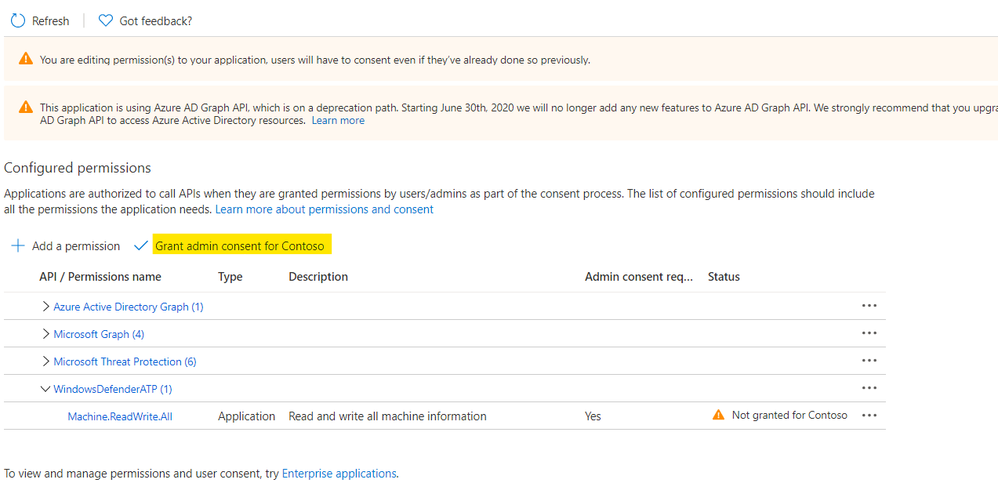
Task: Open ellipsis menu for Microsoft Graph row
Action: pyautogui.click(x=868, y=334)
